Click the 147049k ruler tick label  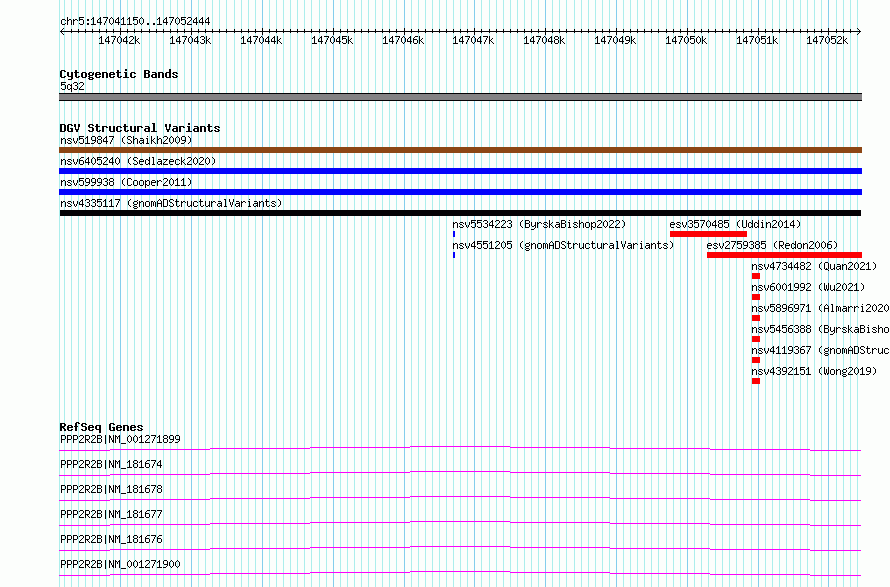tap(615, 40)
